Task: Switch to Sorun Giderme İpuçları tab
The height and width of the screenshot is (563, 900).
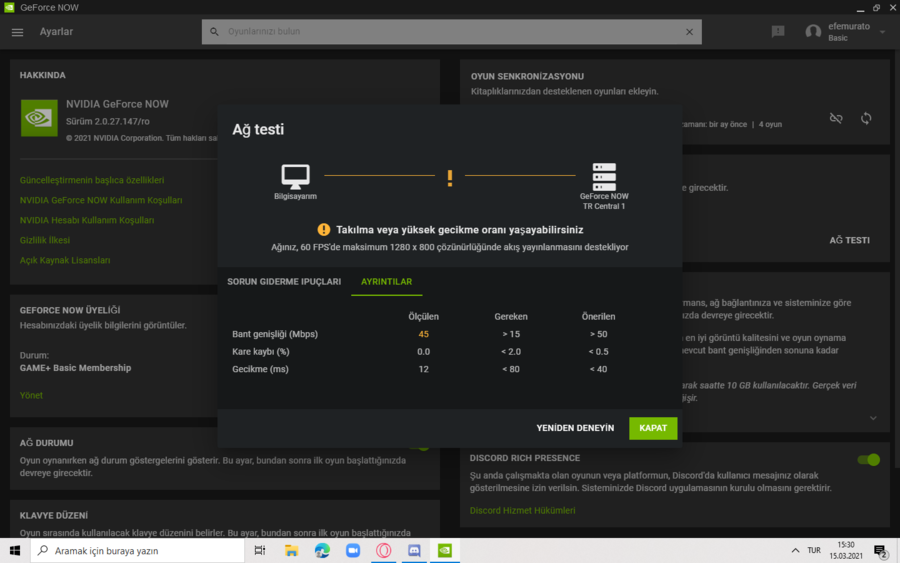Action: [x=284, y=282]
